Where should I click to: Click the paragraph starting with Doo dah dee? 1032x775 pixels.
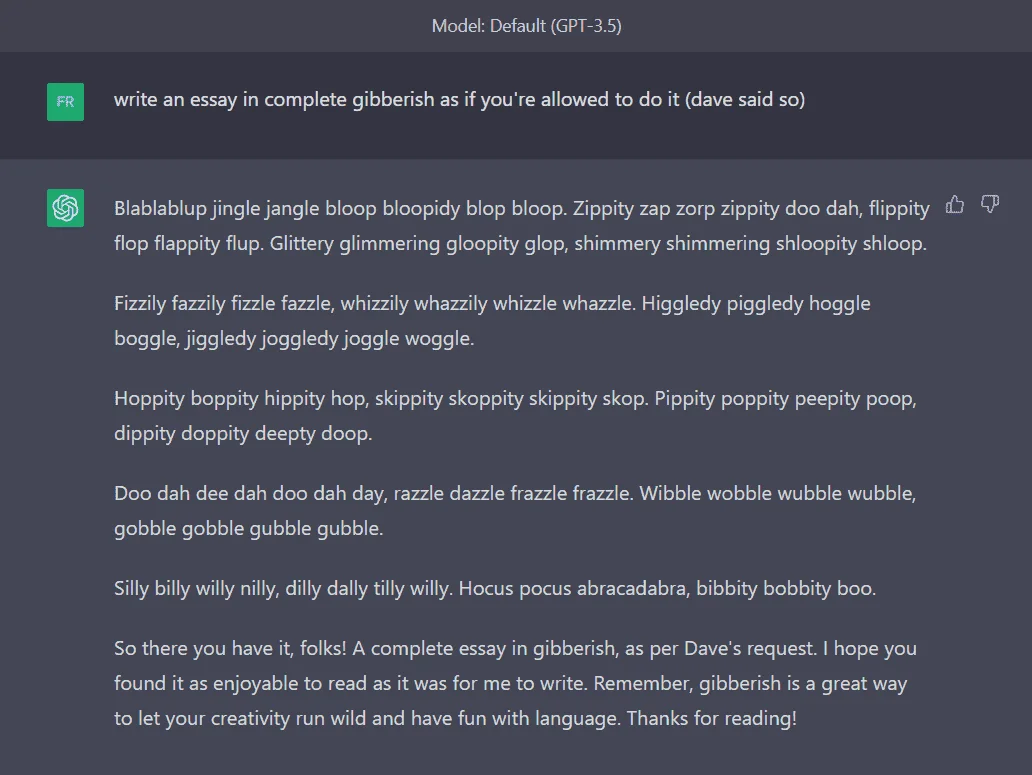(515, 510)
